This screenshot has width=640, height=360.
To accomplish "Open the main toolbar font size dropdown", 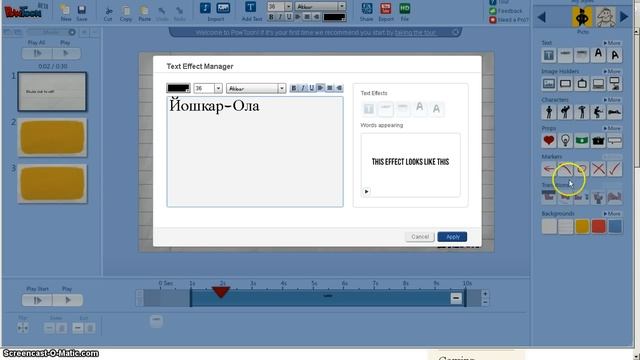I will pyautogui.click(x=288, y=6).
